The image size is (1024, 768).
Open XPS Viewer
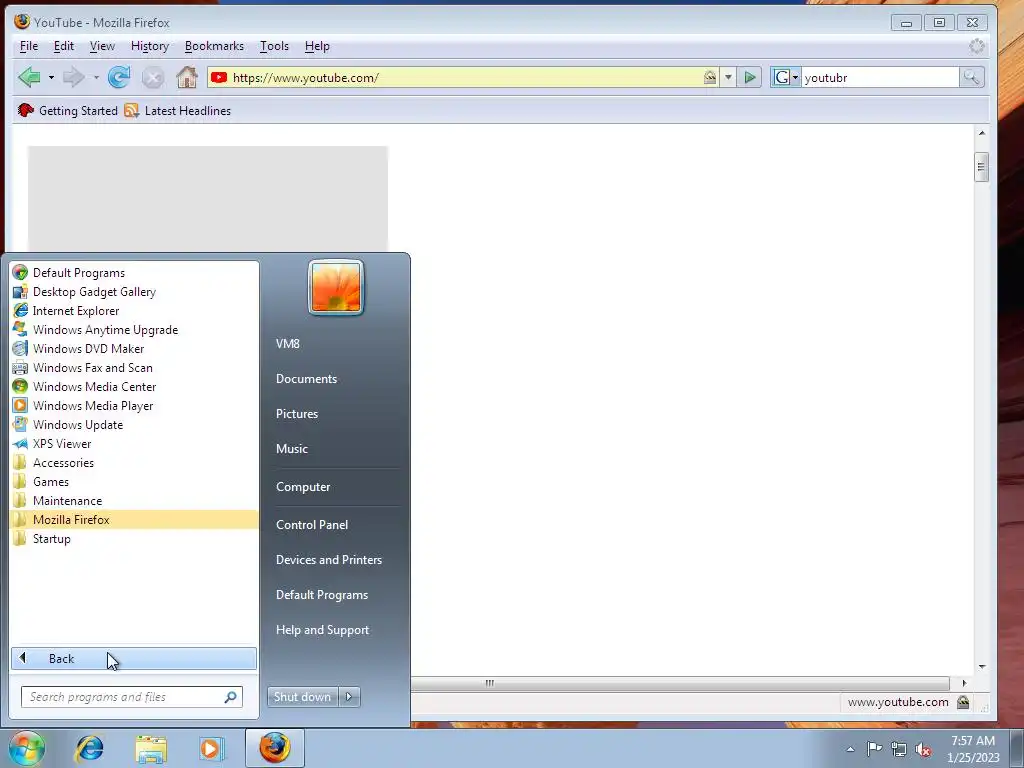coord(62,443)
